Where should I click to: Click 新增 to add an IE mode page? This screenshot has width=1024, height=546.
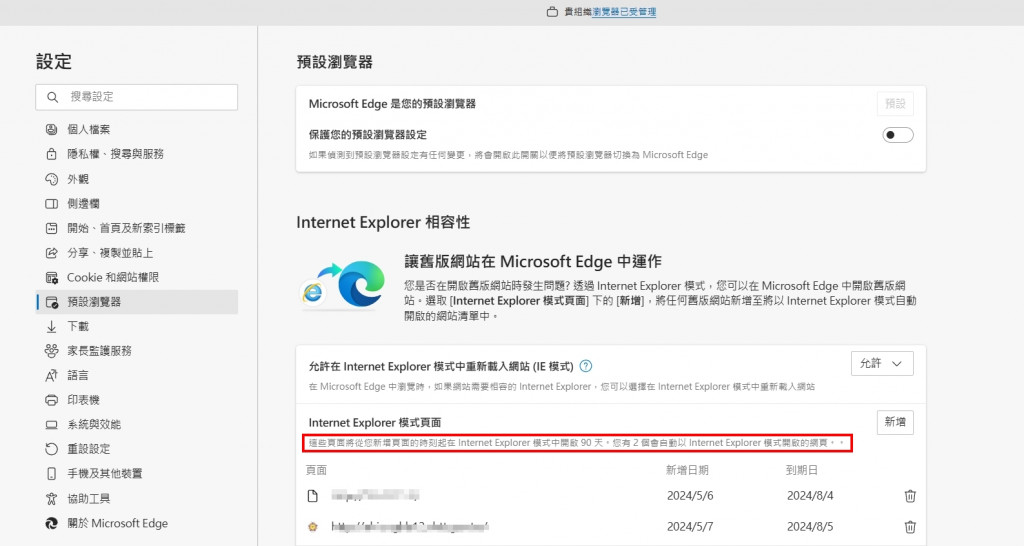point(895,422)
